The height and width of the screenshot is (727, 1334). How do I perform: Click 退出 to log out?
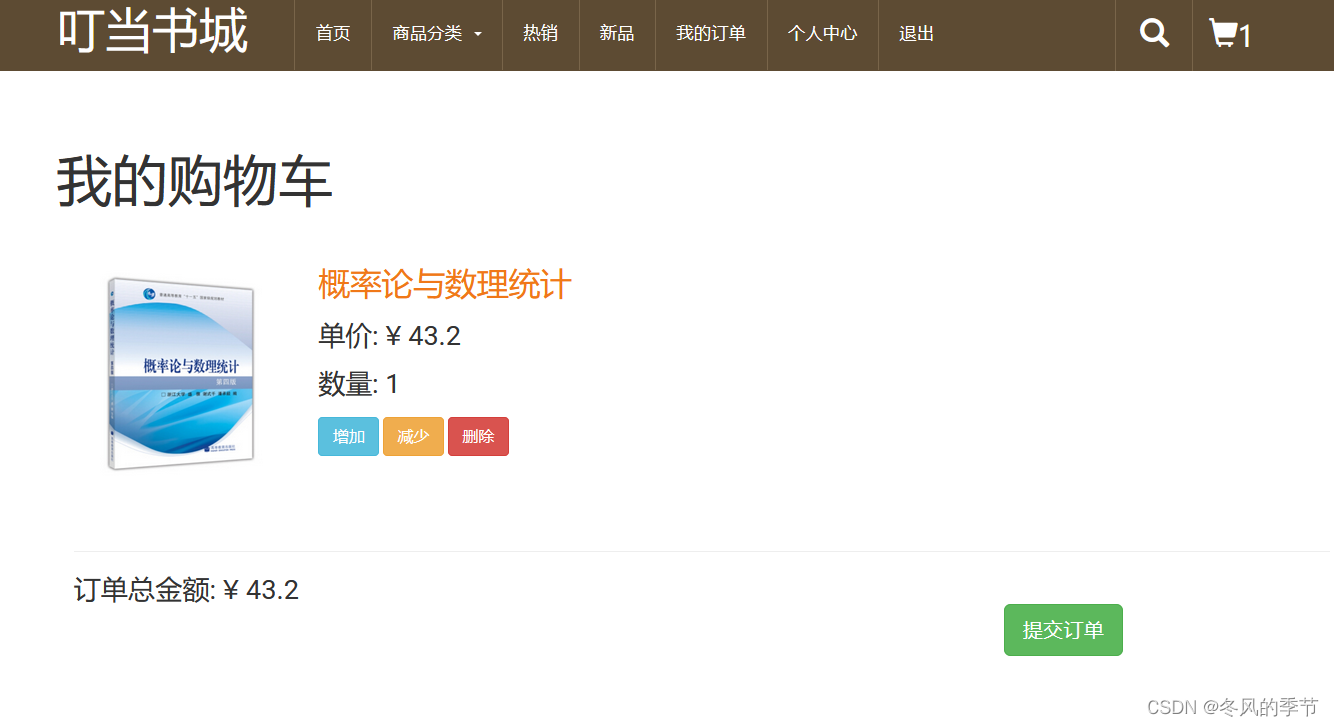pyautogui.click(x=915, y=33)
